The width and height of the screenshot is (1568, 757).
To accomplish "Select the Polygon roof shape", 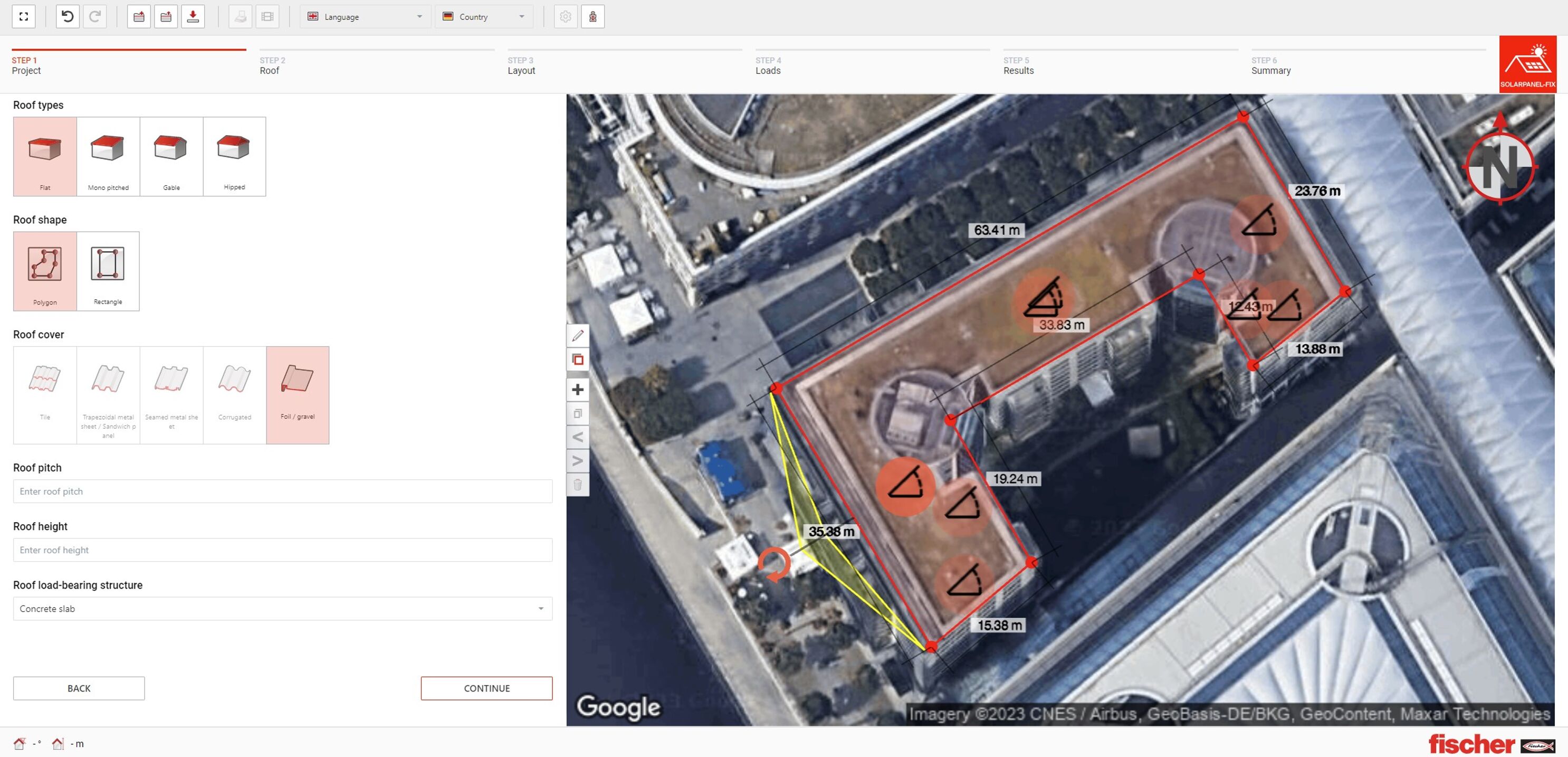I will 45,272.
